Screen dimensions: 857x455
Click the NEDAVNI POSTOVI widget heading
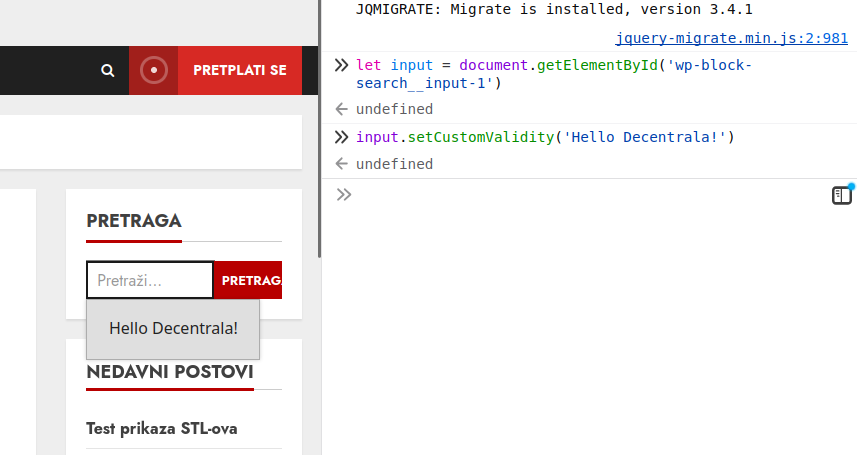170,372
